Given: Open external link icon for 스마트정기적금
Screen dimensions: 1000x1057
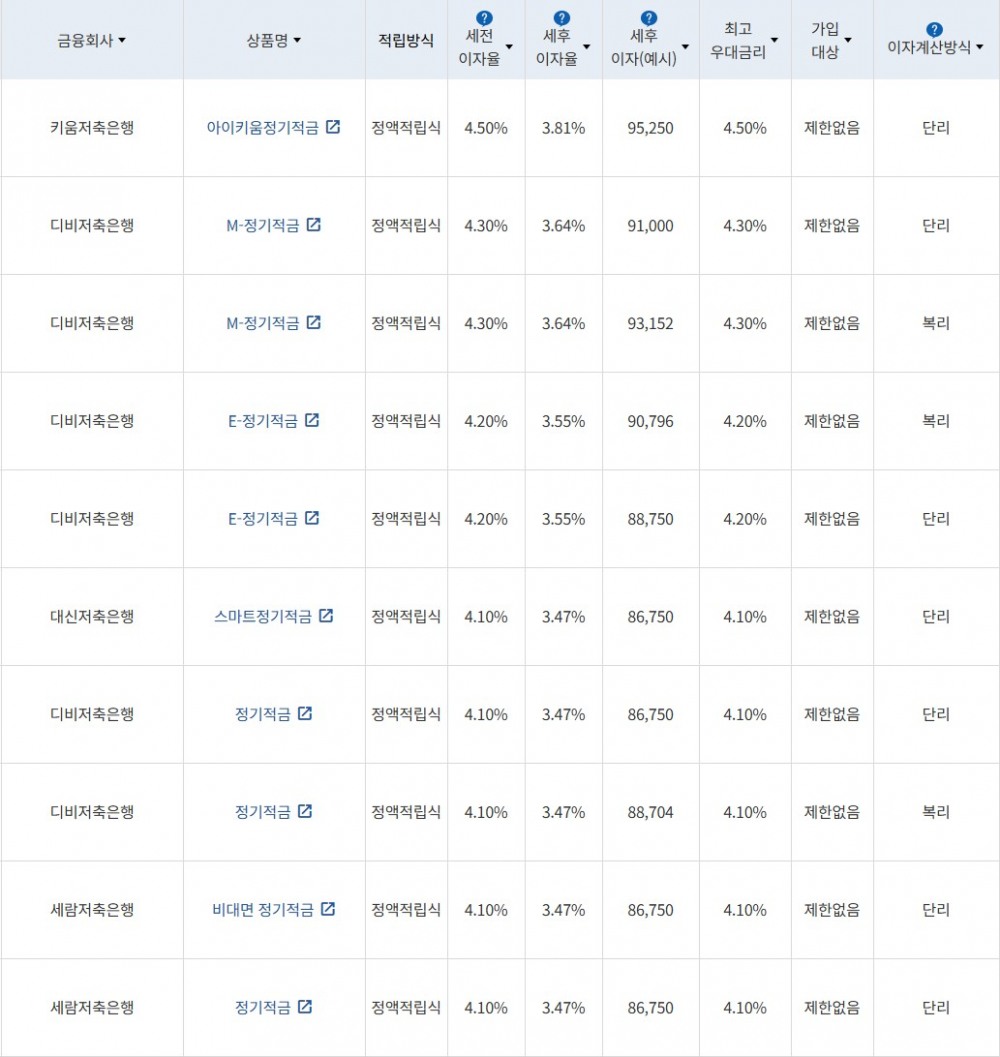Looking at the screenshot, I should [326, 616].
